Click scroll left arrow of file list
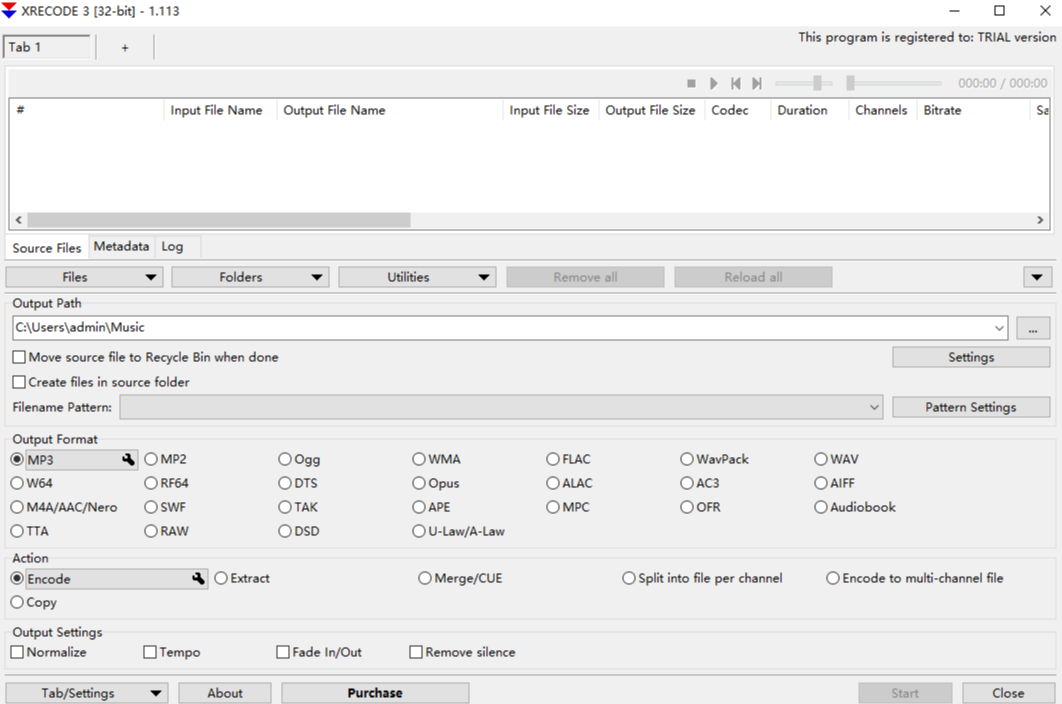Screen dimensions: 1062x704 tap(18, 220)
